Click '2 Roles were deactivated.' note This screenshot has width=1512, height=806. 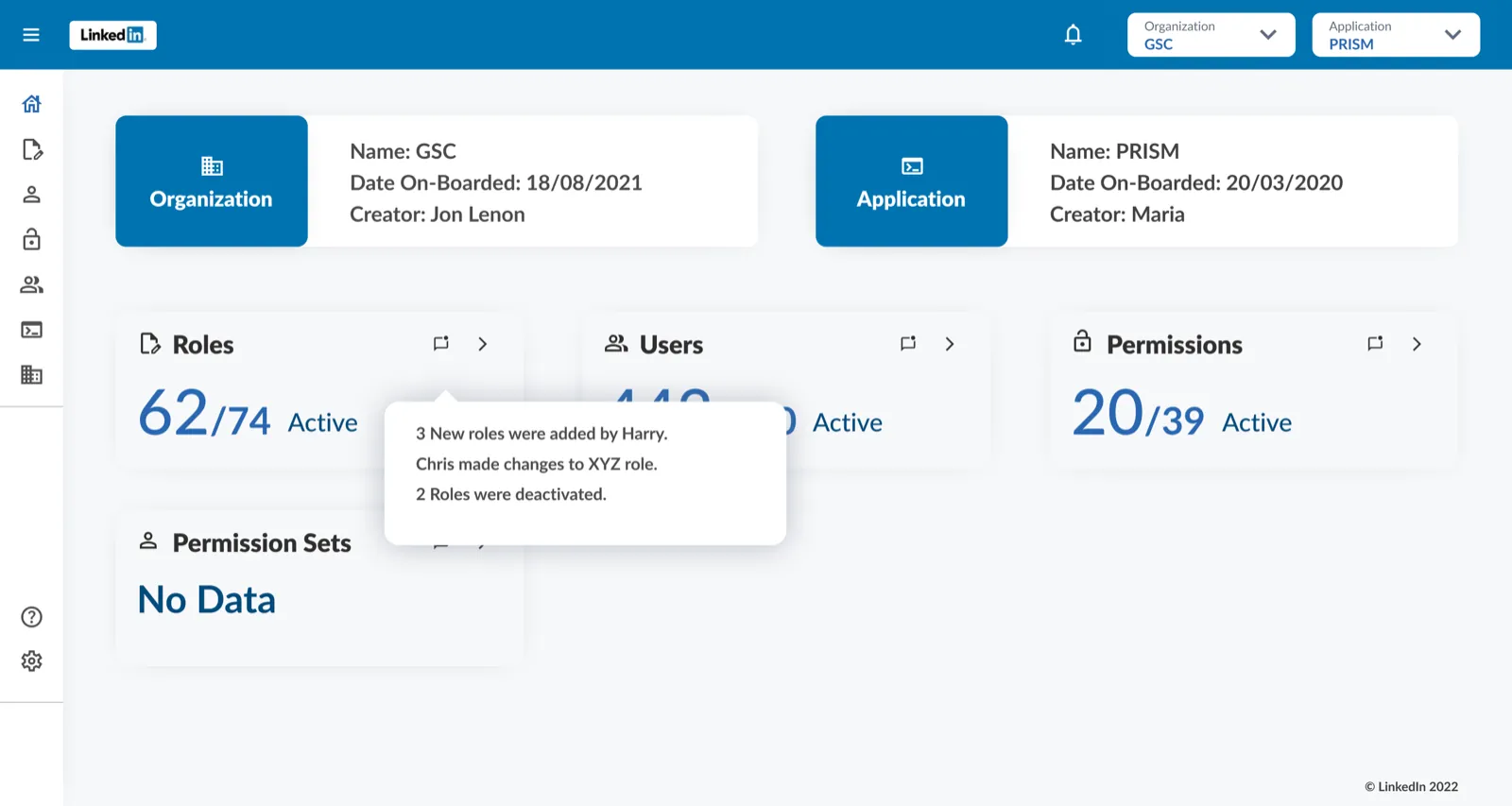[511, 494]
